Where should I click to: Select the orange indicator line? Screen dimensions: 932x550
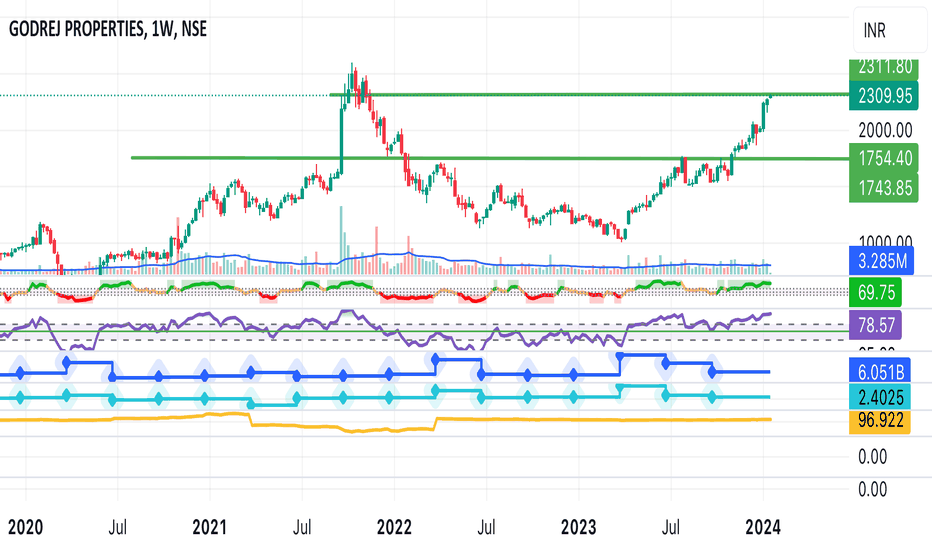click(x=385, y=421)
